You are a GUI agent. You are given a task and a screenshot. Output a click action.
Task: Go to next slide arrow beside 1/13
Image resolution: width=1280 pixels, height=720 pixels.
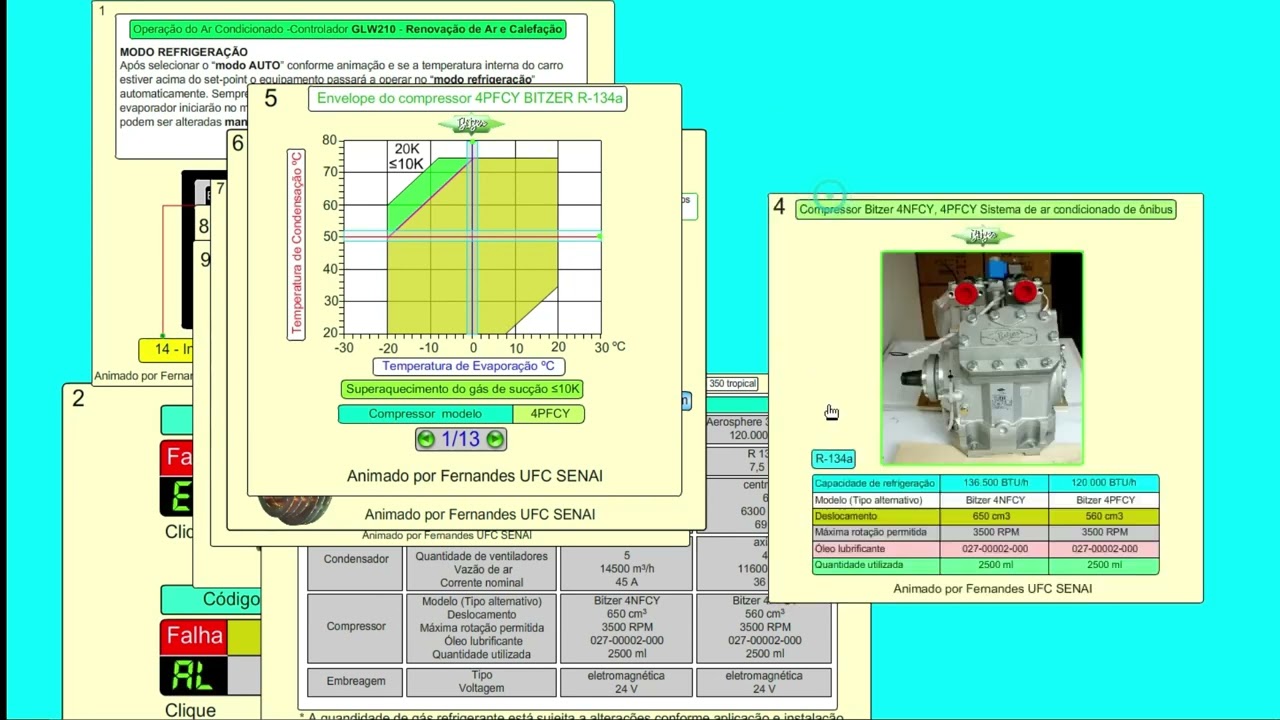495,439
